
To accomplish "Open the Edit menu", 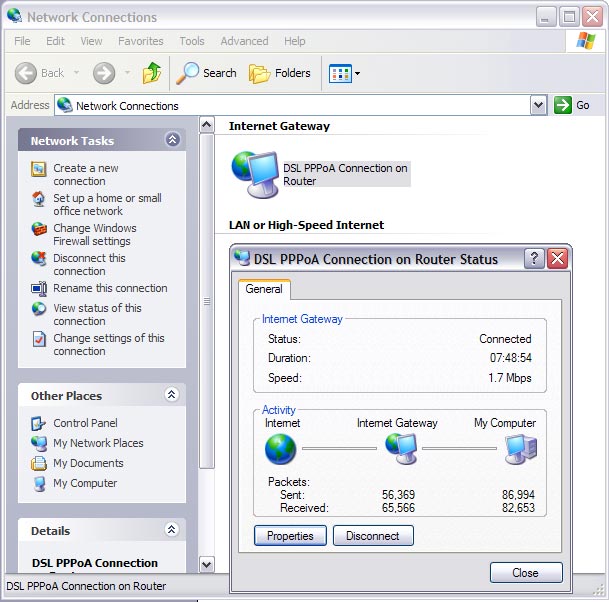I will point(55,41).
